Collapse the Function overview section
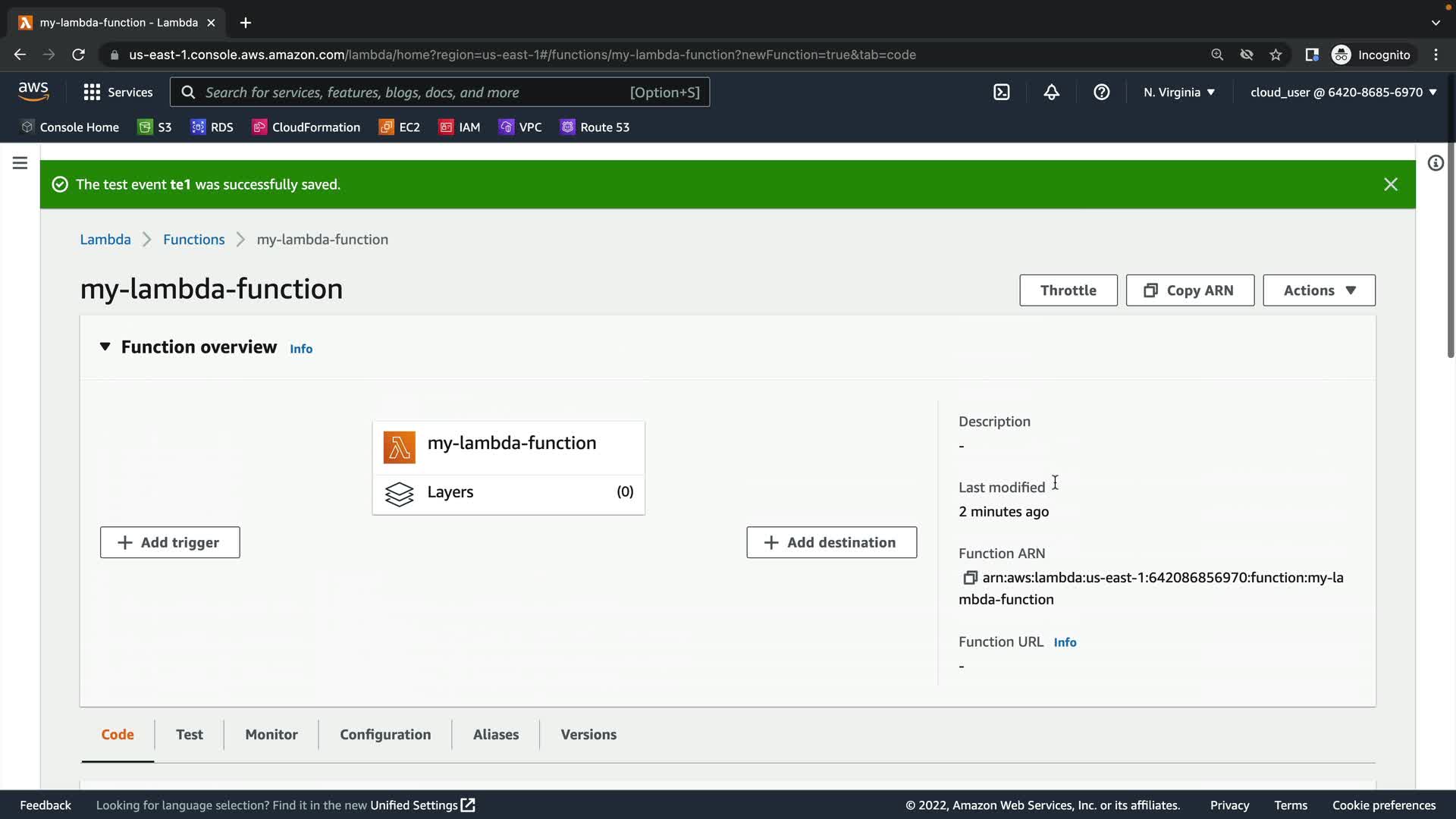 (x=105, y=347)
